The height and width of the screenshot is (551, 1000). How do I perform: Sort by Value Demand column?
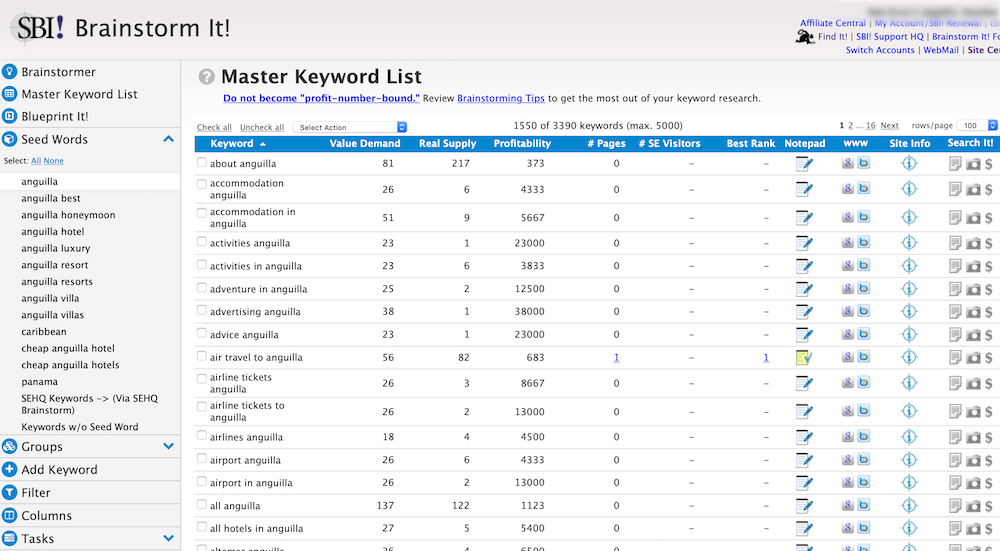click(365, 143)
